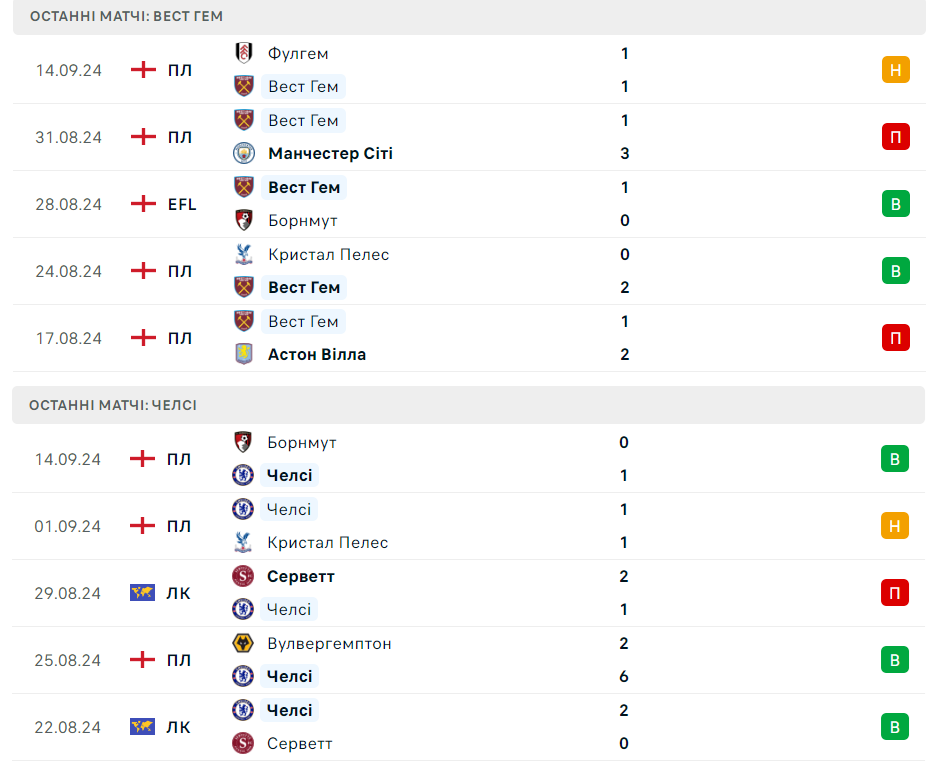Click the highlighted Вест Гем name in 24.08.24 match
This screenshot has height=773, width=942.
click(x=304, y=288)
